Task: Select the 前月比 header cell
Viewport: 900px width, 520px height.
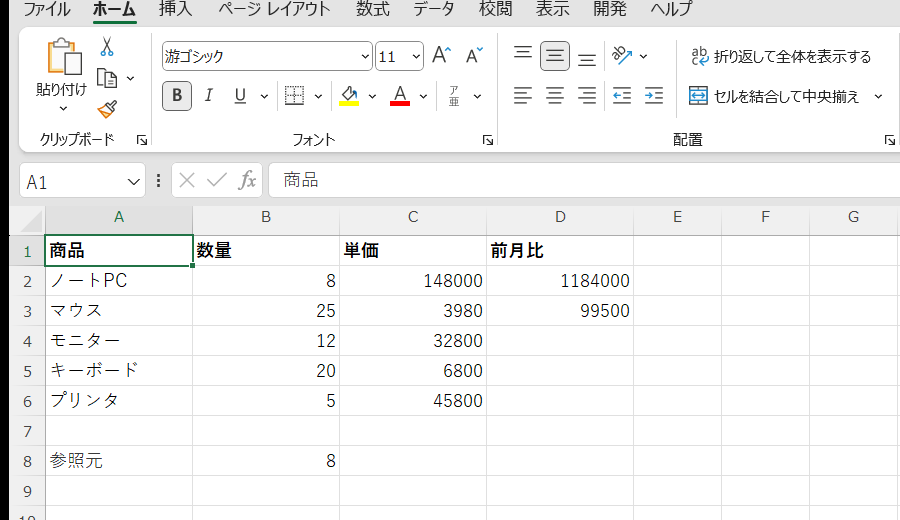Action: [x=560, y=251]
